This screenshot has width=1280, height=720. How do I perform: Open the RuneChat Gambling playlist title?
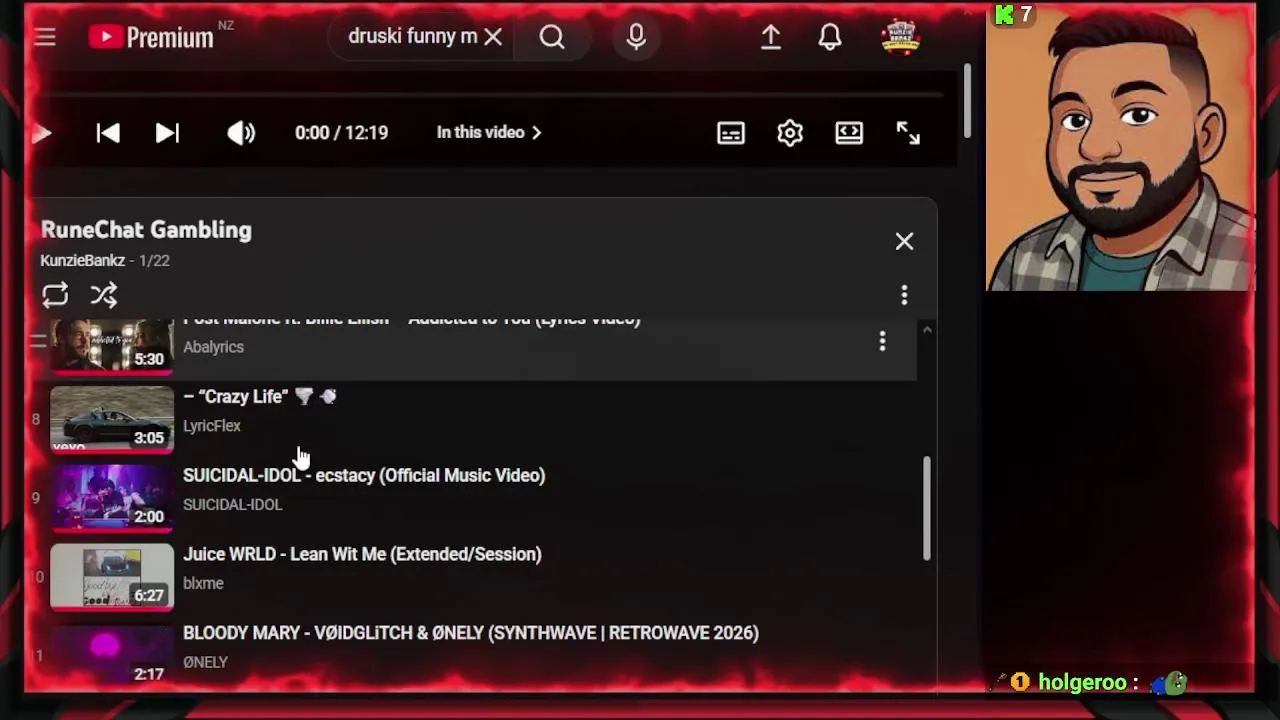[146, 230]
